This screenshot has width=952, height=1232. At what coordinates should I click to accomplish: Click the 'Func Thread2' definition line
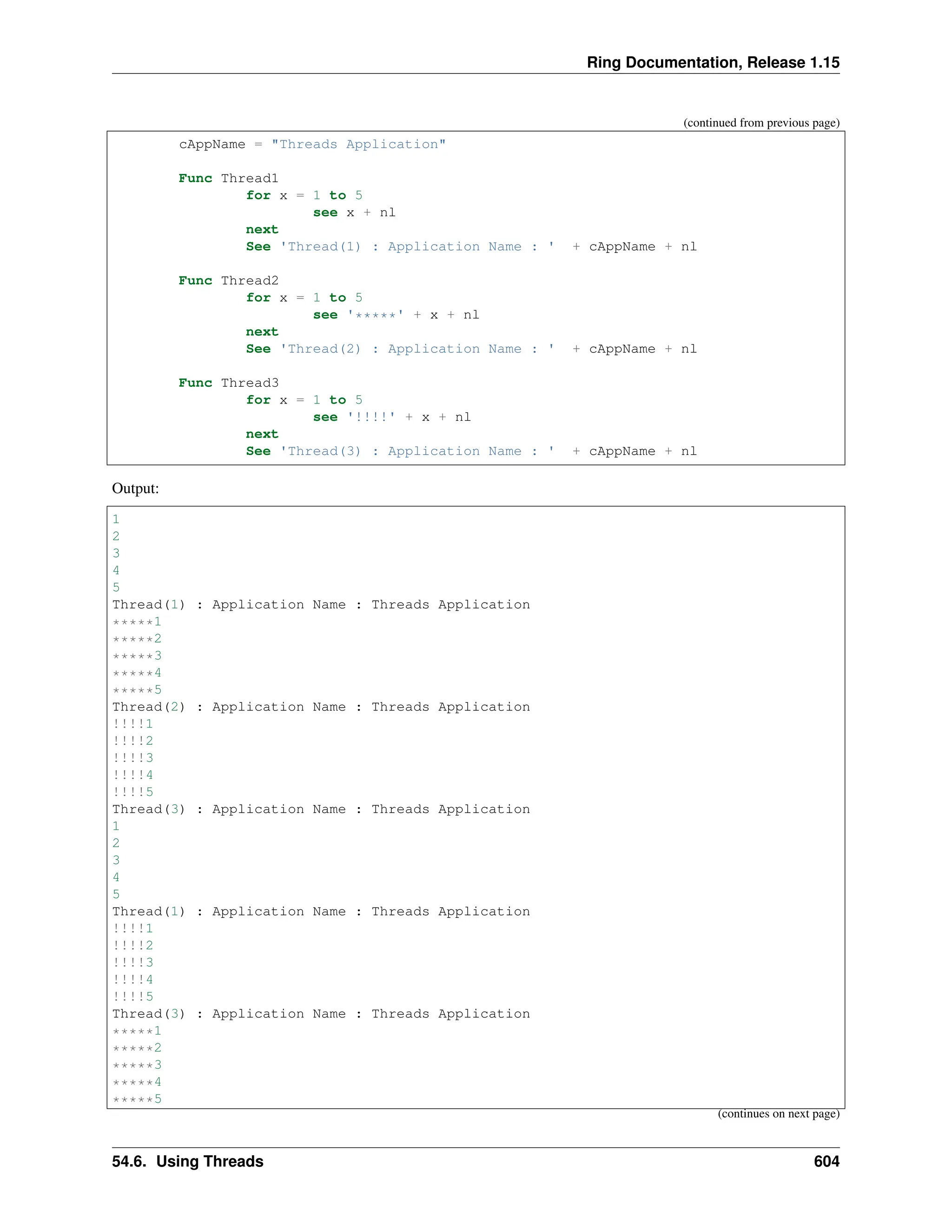point(228,281)
